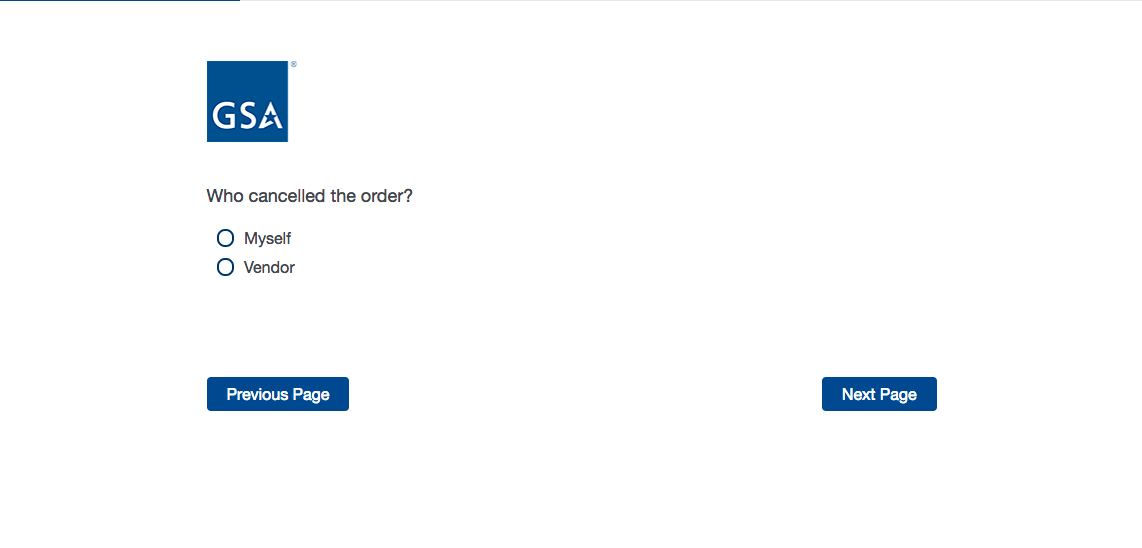Click the word "order?" in the question

(388, 196)
